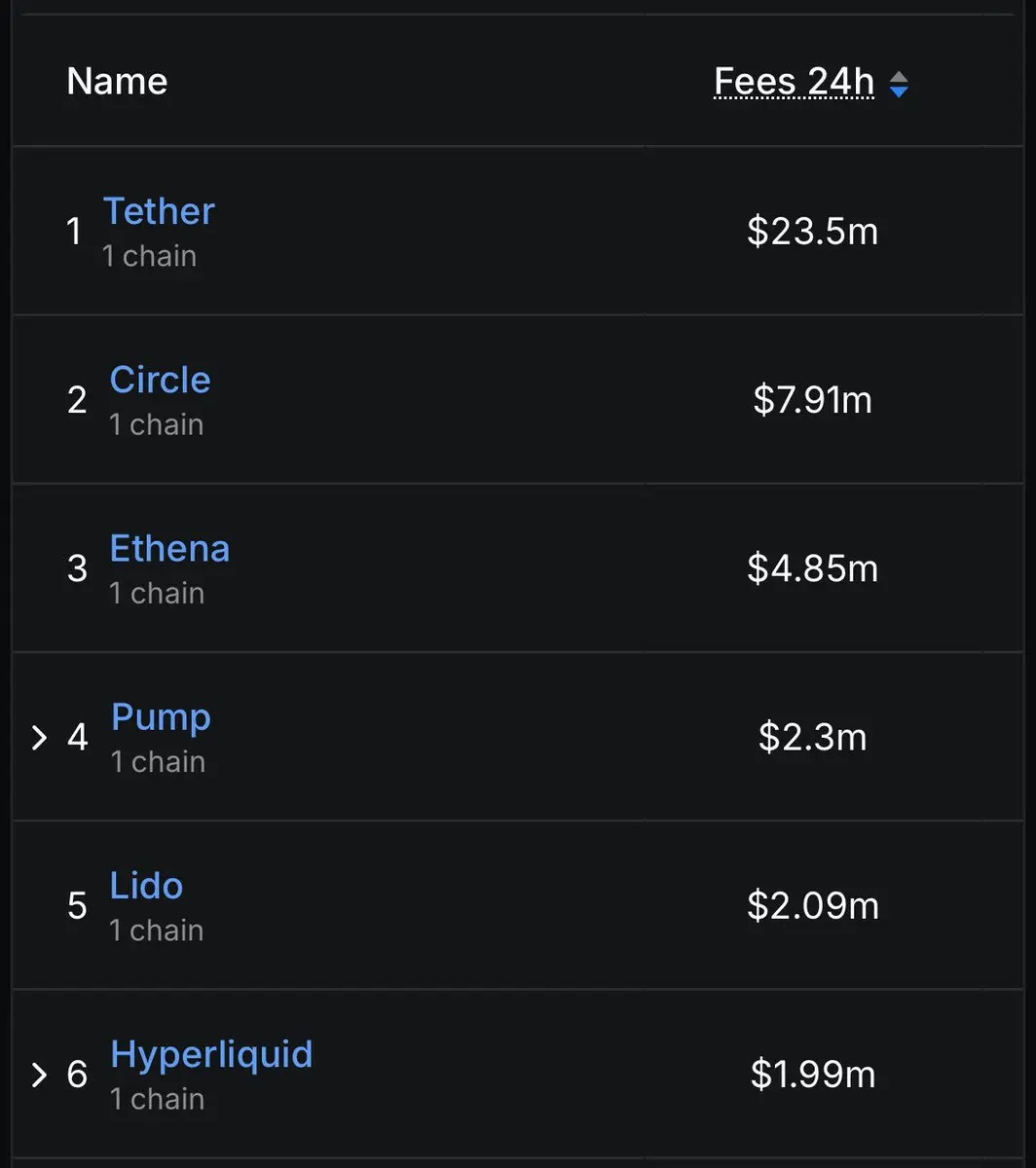Sort by the Fees 24h column header
This screenshot has width=1036, height=1168.
click(x=794, y=83)
